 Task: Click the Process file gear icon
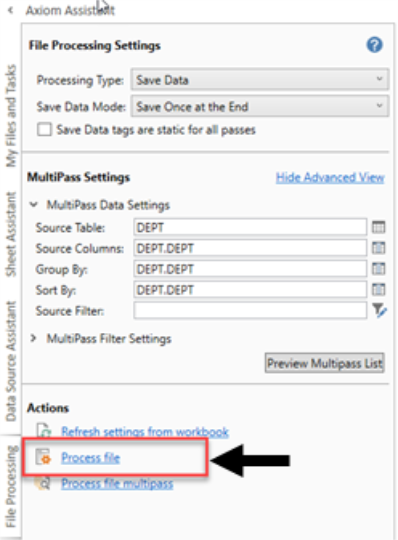44,457
